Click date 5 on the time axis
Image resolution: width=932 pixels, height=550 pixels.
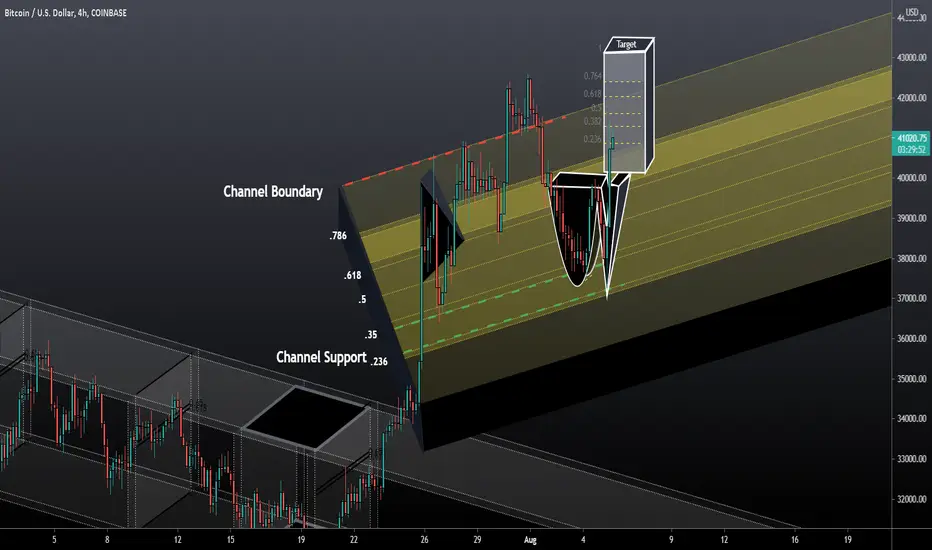tap(54, 540)
